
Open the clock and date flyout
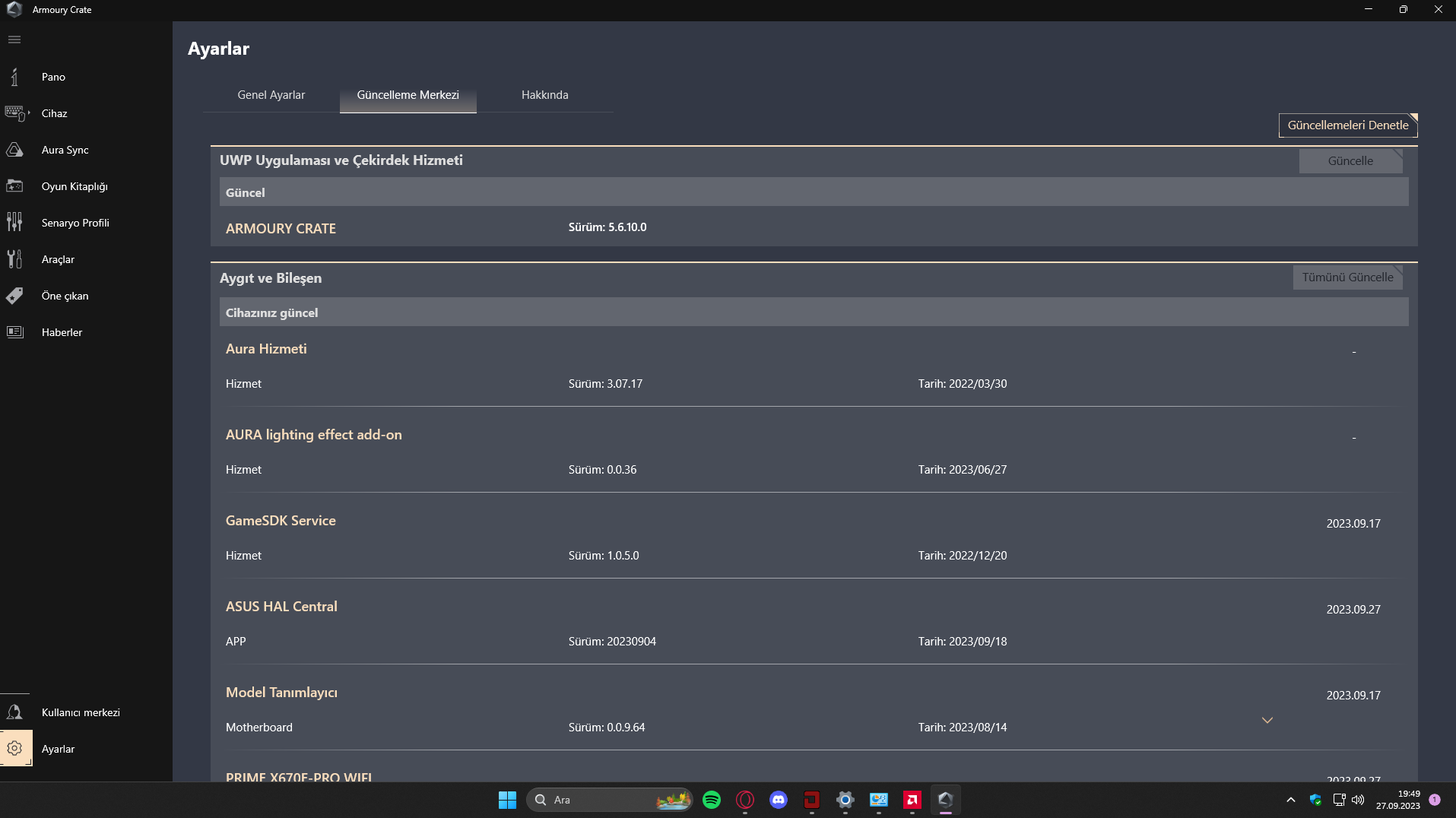[x=1398, y=800]
